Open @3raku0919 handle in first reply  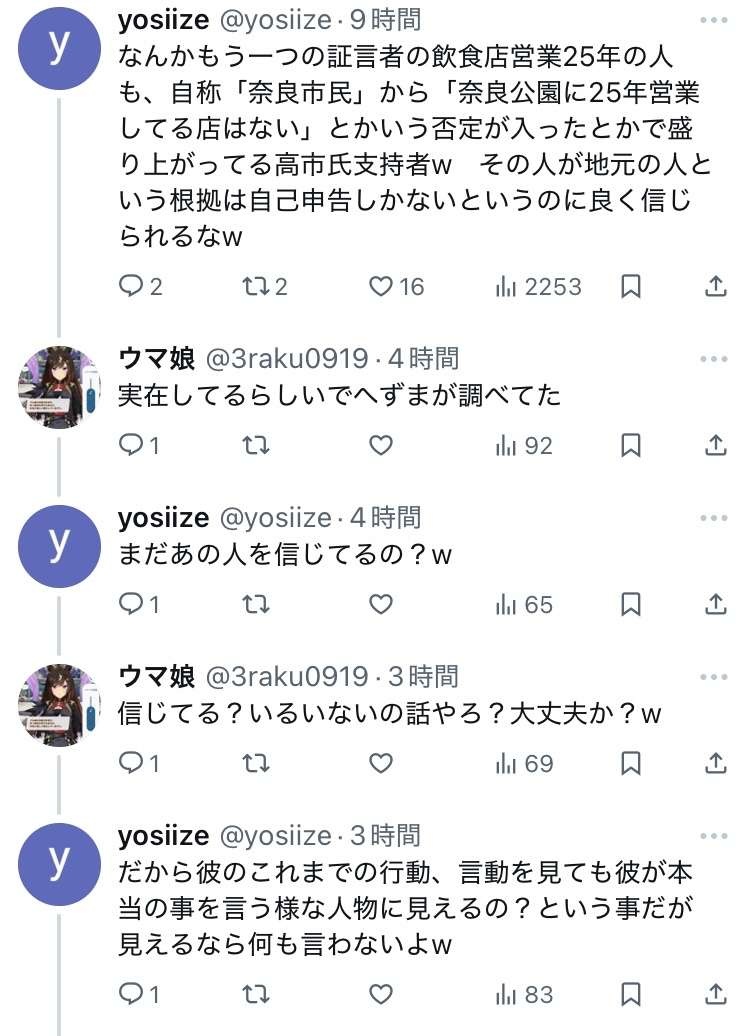pos(287,358)
